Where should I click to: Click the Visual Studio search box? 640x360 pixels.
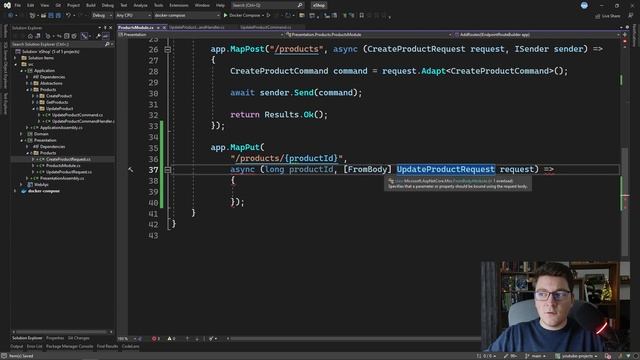pyautogui.click(x=267, y=5)
